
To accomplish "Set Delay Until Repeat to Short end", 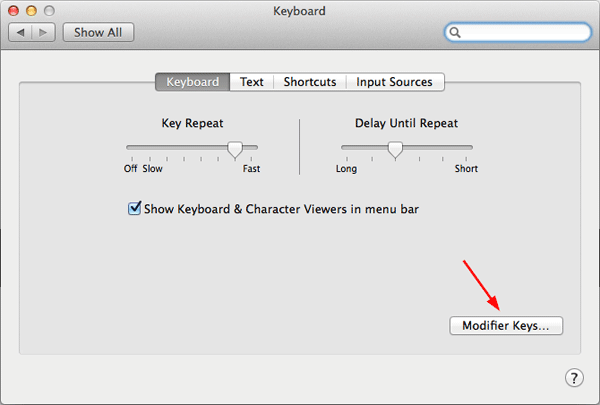I will coord(471,149).
